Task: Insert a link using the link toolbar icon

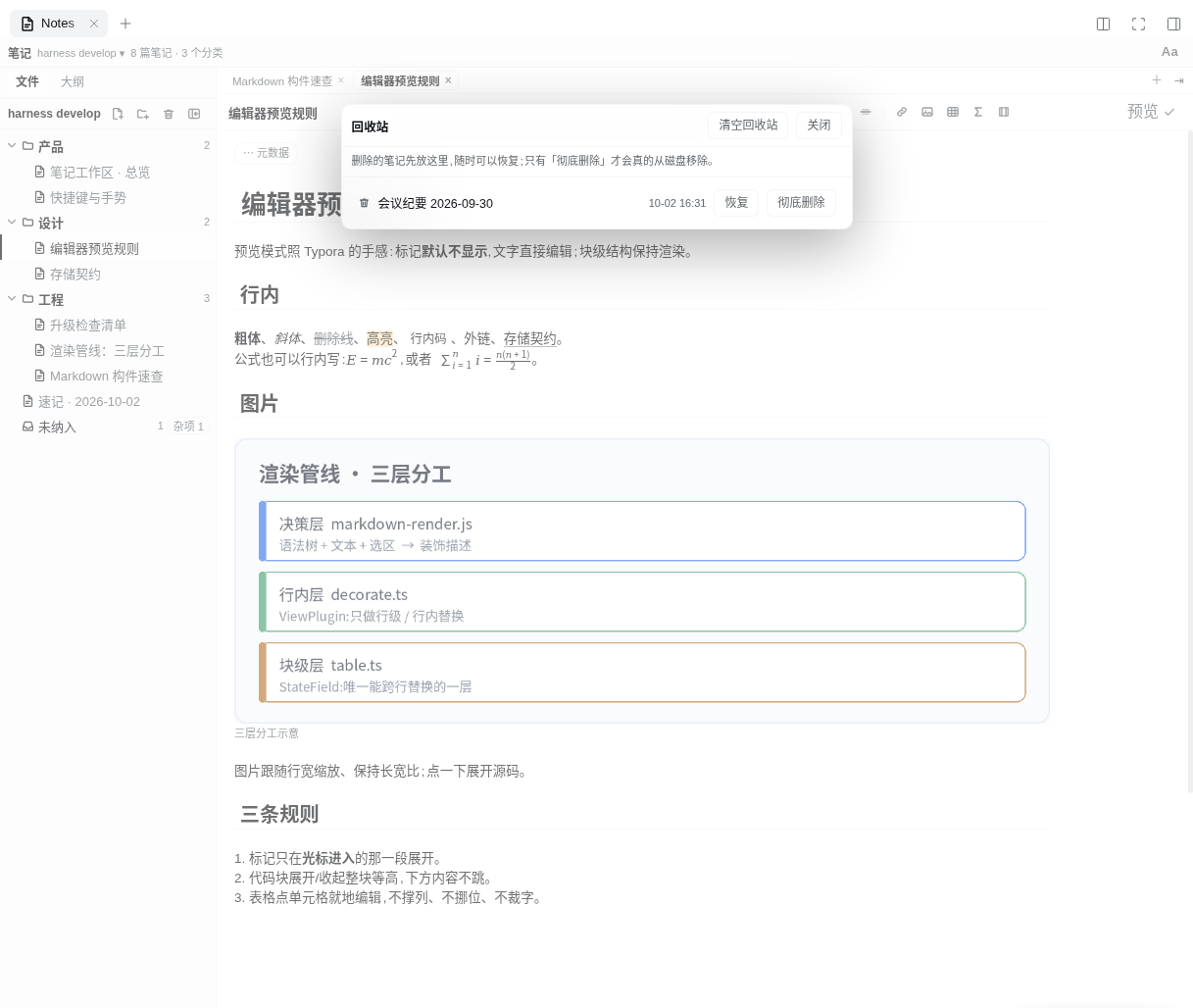Action: (x=902, y=112)
